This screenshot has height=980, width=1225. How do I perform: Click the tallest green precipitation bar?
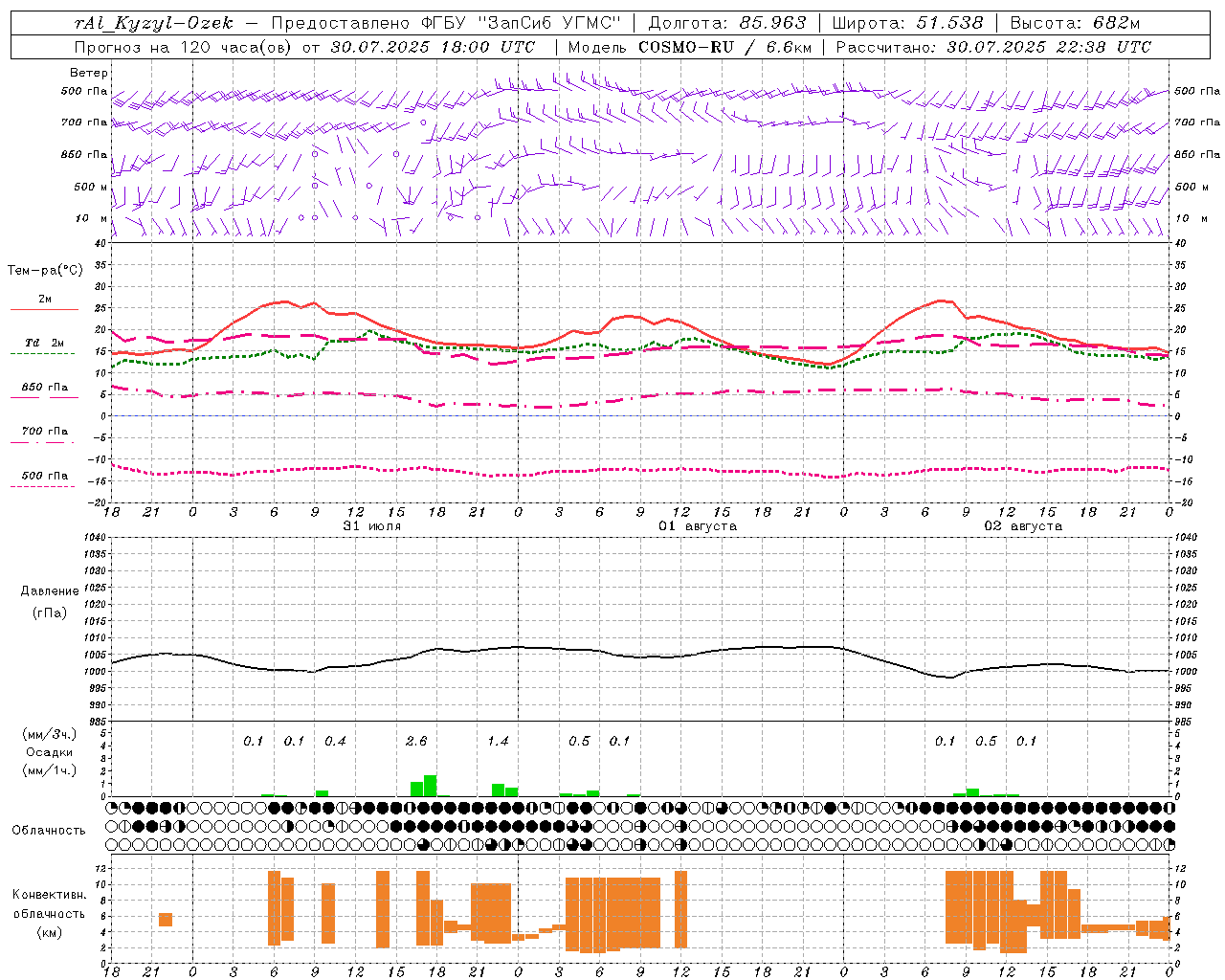[x=430, y=786]
